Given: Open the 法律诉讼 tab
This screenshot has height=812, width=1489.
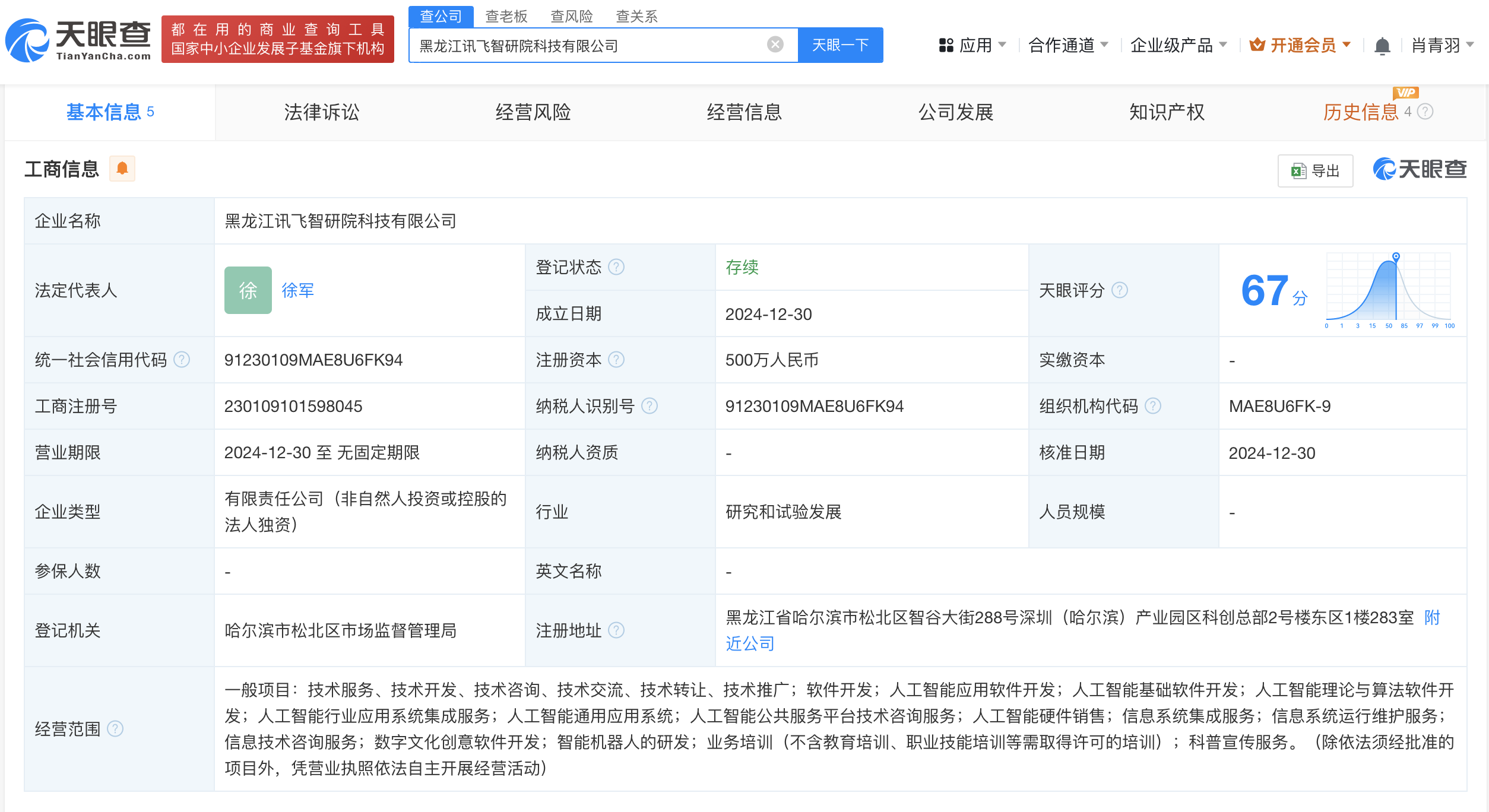Looking at the screenshot, I should click(x=322, y=112).
